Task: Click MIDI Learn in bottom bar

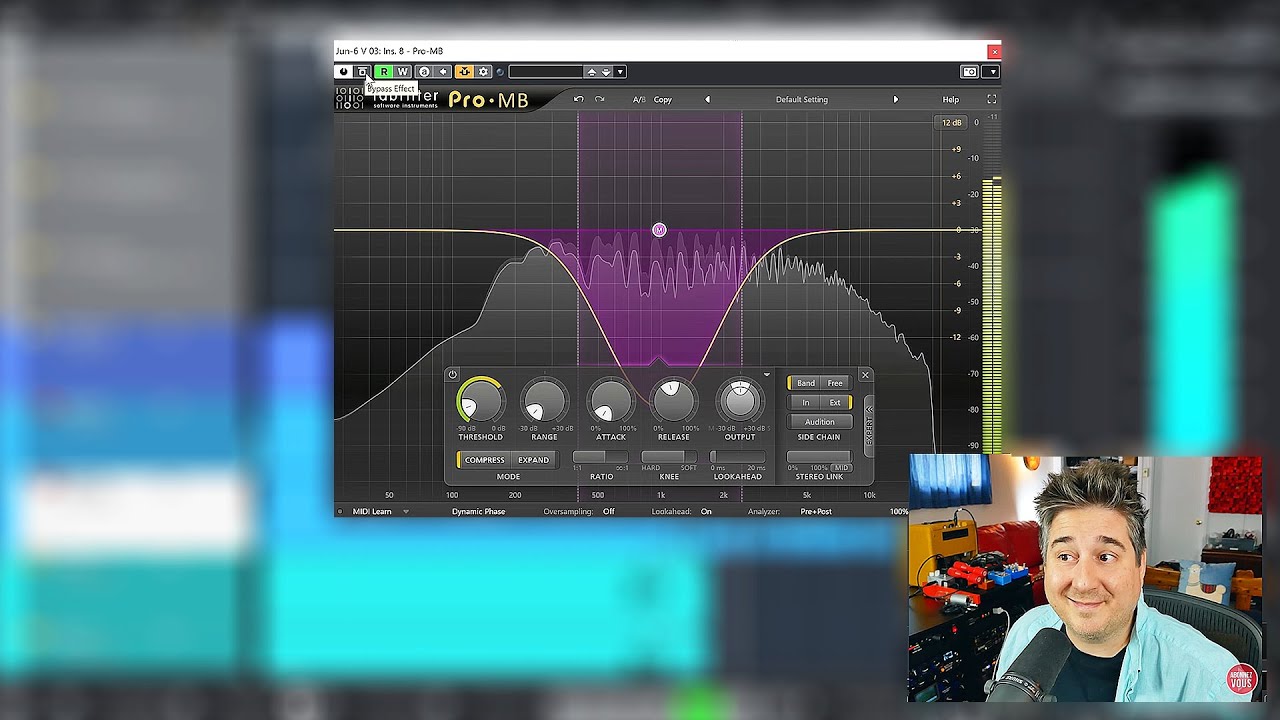Action: [372, 512]
